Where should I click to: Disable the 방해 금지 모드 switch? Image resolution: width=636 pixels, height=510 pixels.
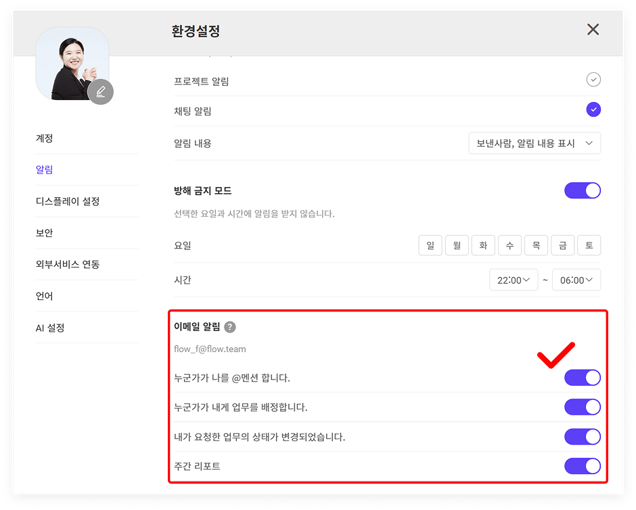point(582,190)
